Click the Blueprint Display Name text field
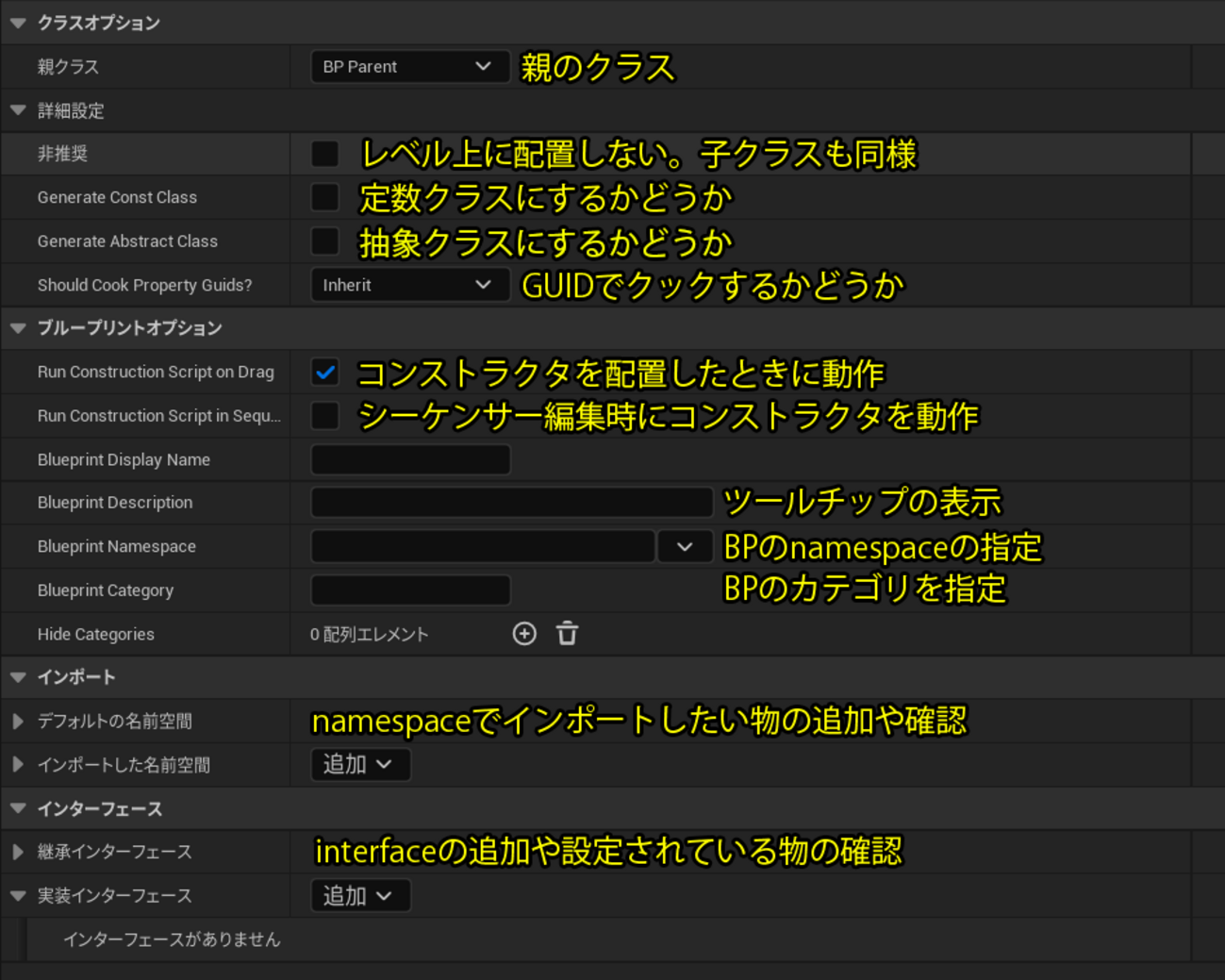Image resolution: width=1225 pixels, height=980 pixels. click(410, 460)
